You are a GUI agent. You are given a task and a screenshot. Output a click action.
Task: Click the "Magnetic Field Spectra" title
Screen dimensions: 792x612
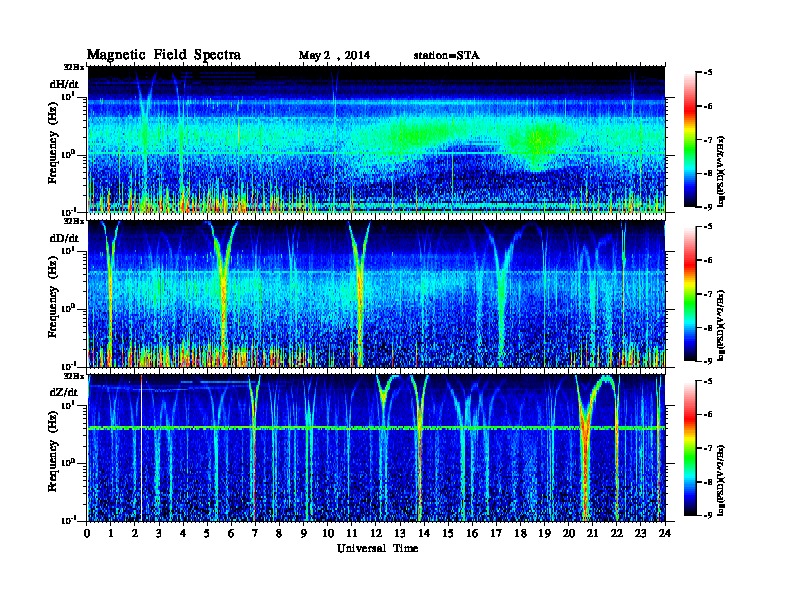click(x=164, y=55)
